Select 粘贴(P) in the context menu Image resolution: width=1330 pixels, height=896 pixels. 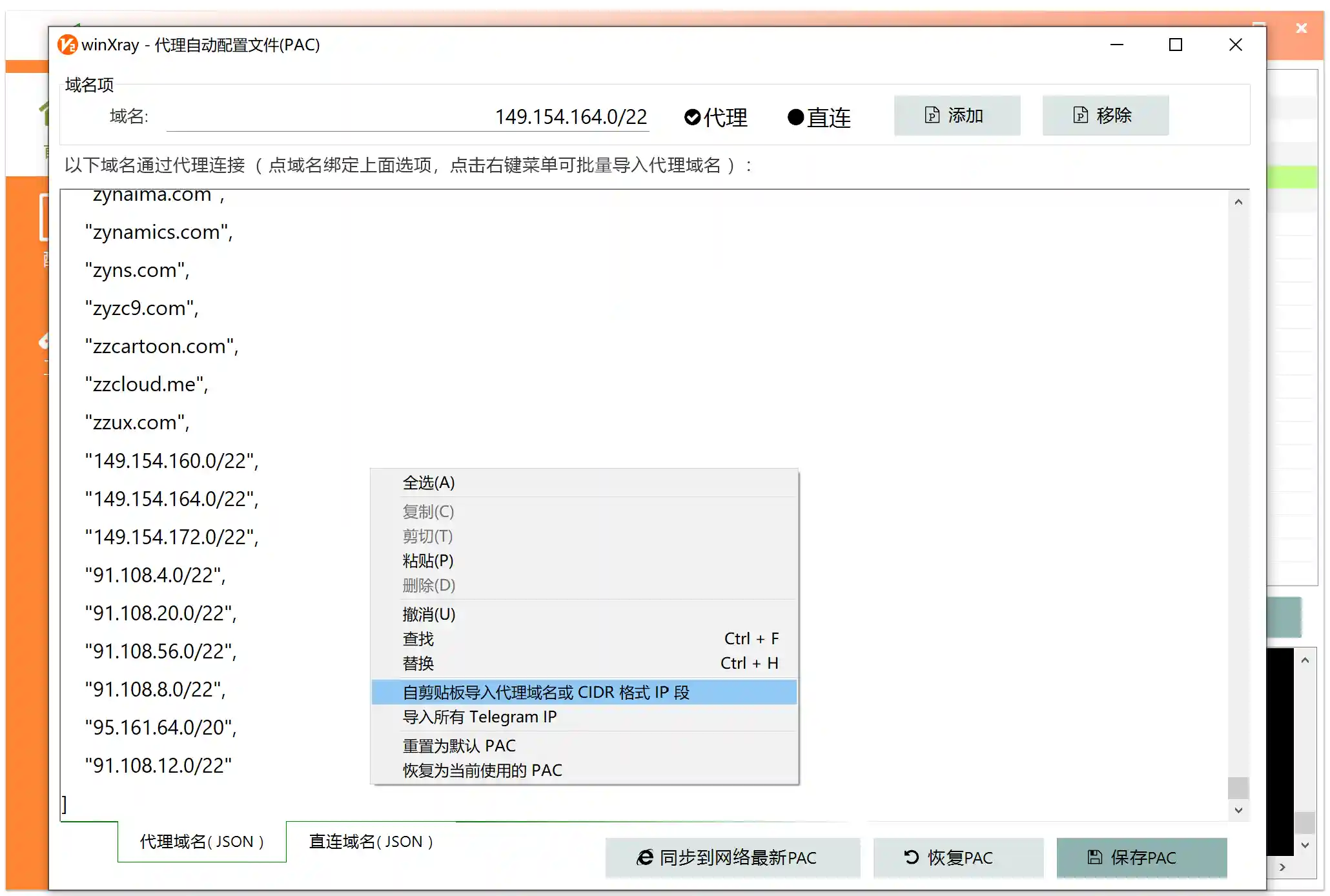(x=428, y=561)
